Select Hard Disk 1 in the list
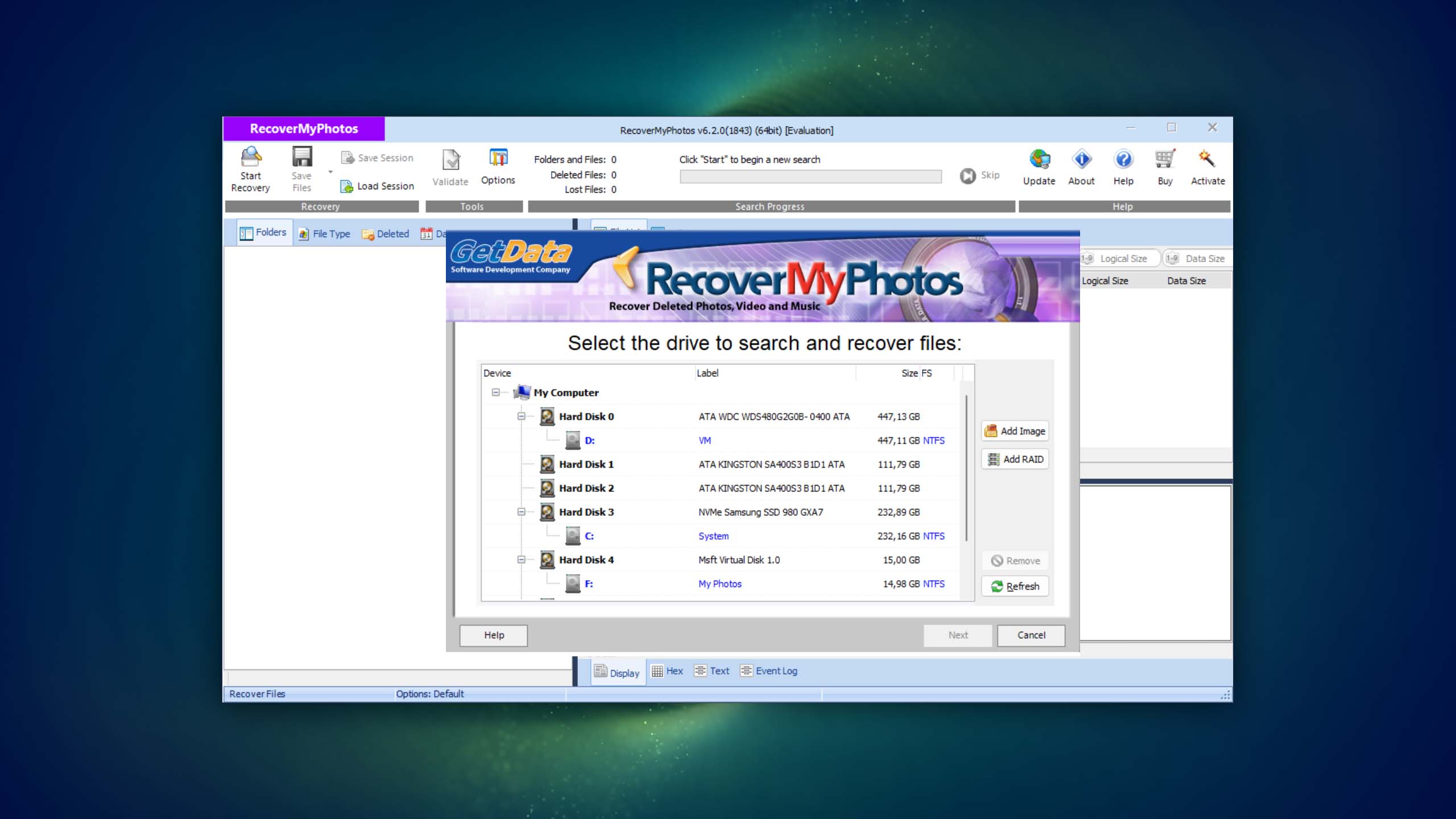 pos(721,464)
